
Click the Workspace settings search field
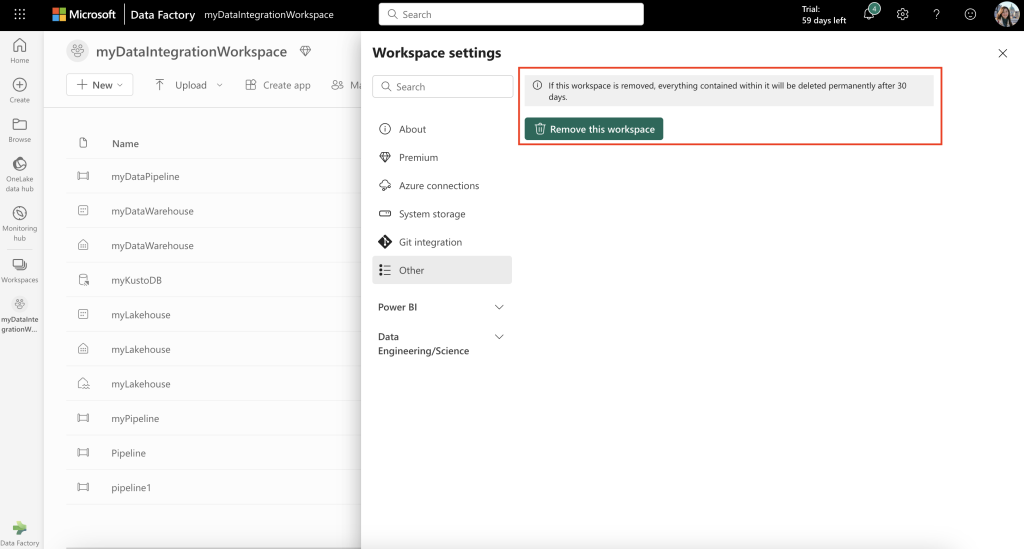[x=443, y=86]
